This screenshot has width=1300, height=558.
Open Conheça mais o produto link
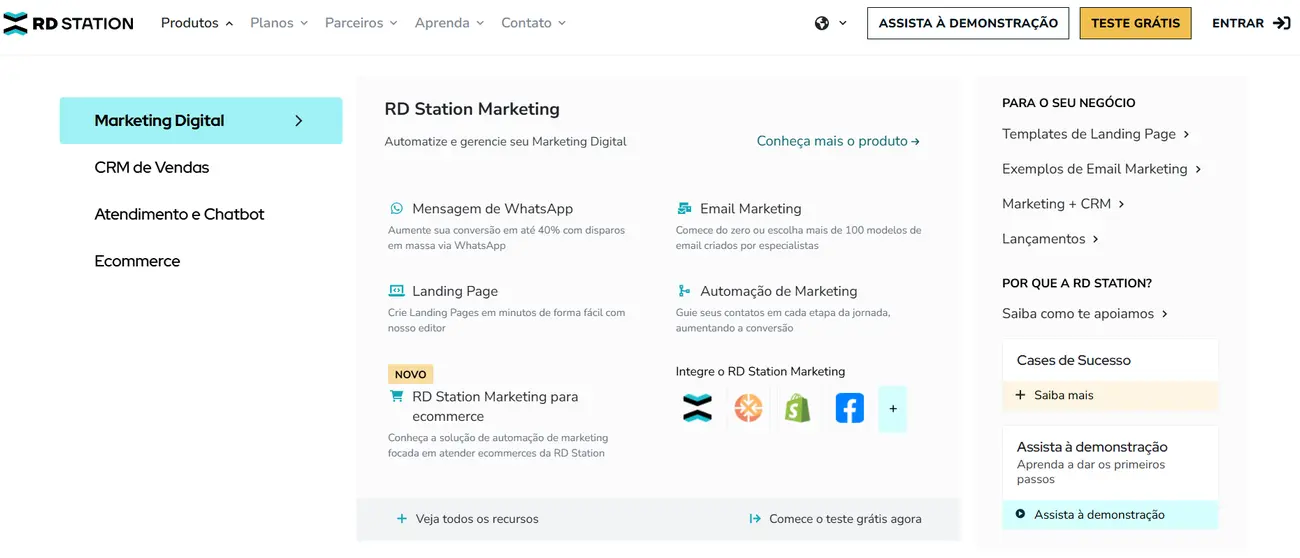point(838,141)
